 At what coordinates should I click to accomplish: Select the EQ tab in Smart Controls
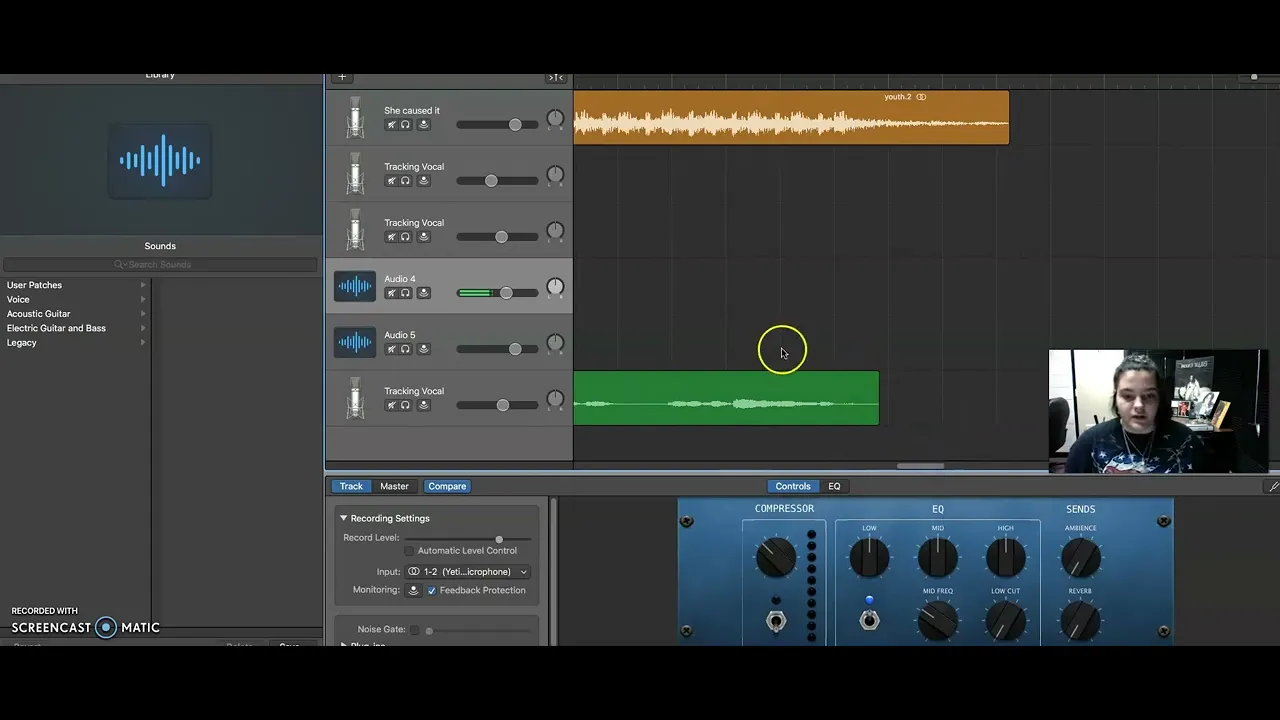click(834, 486)
